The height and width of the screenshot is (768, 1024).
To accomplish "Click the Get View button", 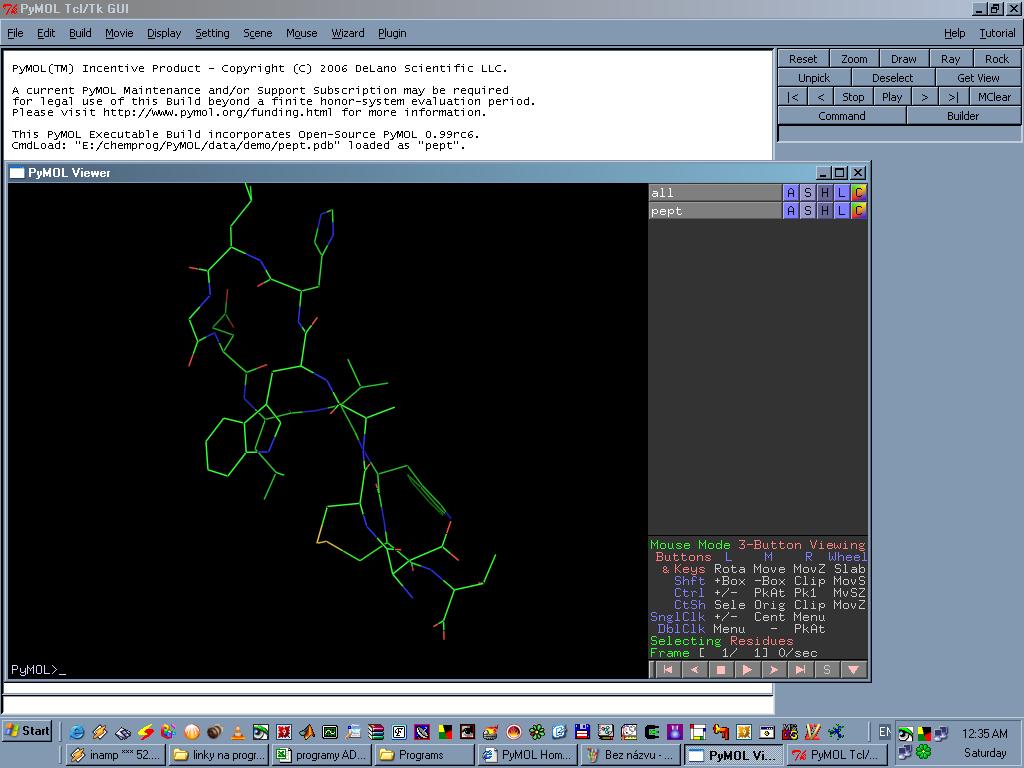I will click(x=978, y=78).
